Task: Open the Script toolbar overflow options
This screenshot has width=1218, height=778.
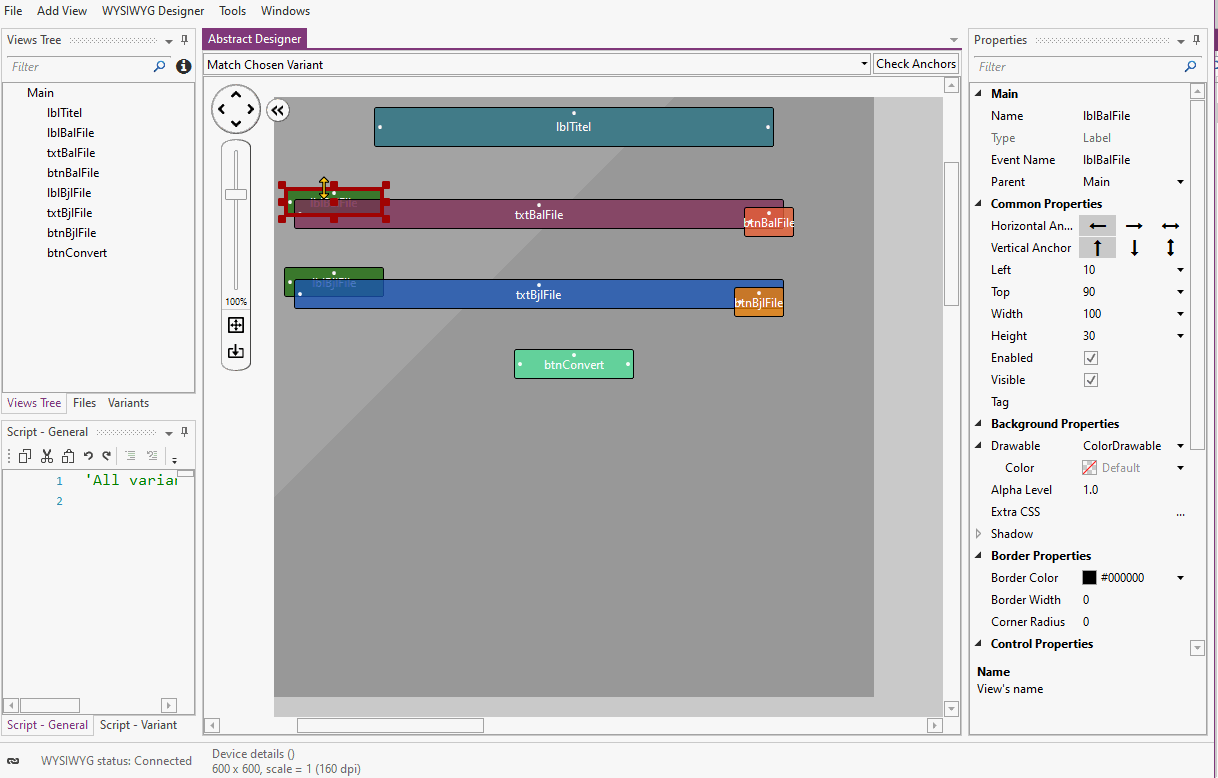Action: (175, 459)
